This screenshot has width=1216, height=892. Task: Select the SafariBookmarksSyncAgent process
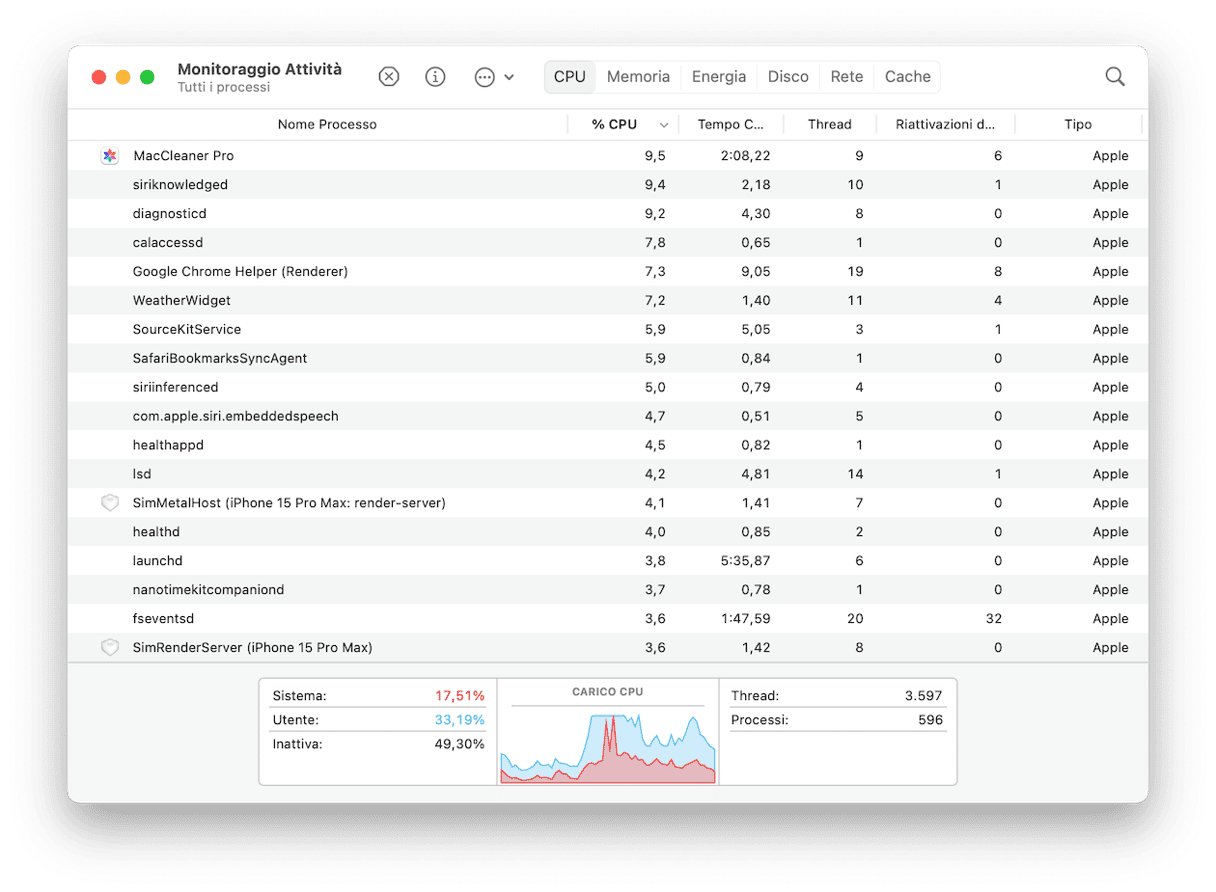tap(608, 359)
